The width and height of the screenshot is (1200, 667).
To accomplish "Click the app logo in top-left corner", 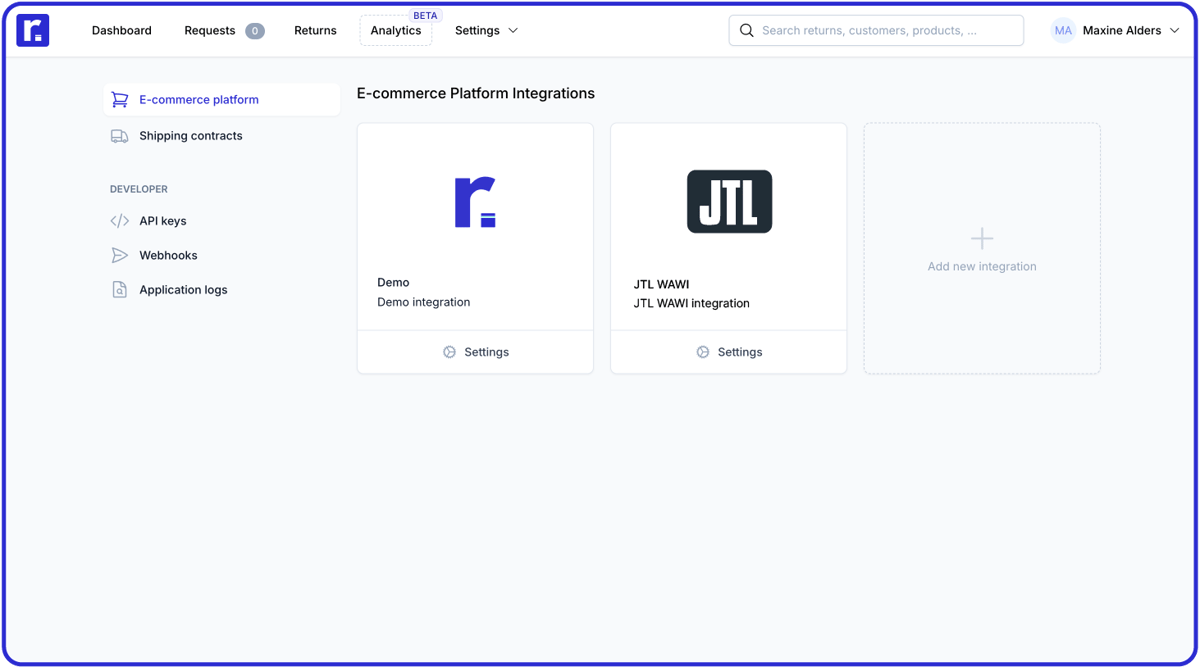I will [x=33, y=30].
